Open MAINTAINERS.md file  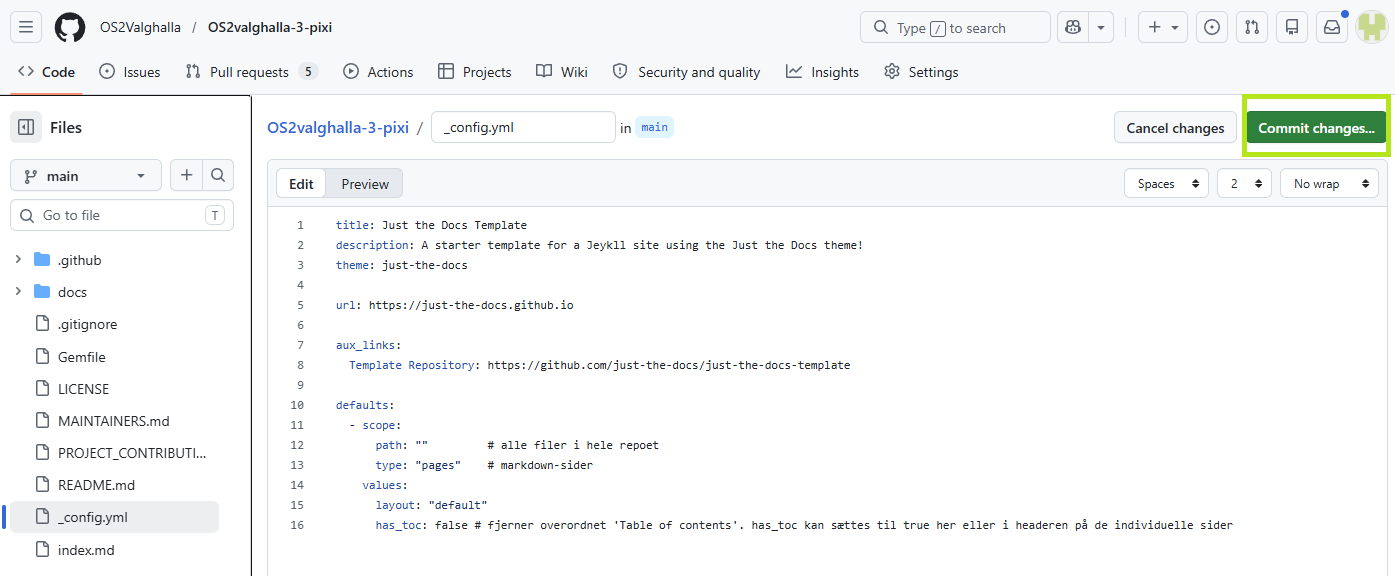[x=113, y=421]
